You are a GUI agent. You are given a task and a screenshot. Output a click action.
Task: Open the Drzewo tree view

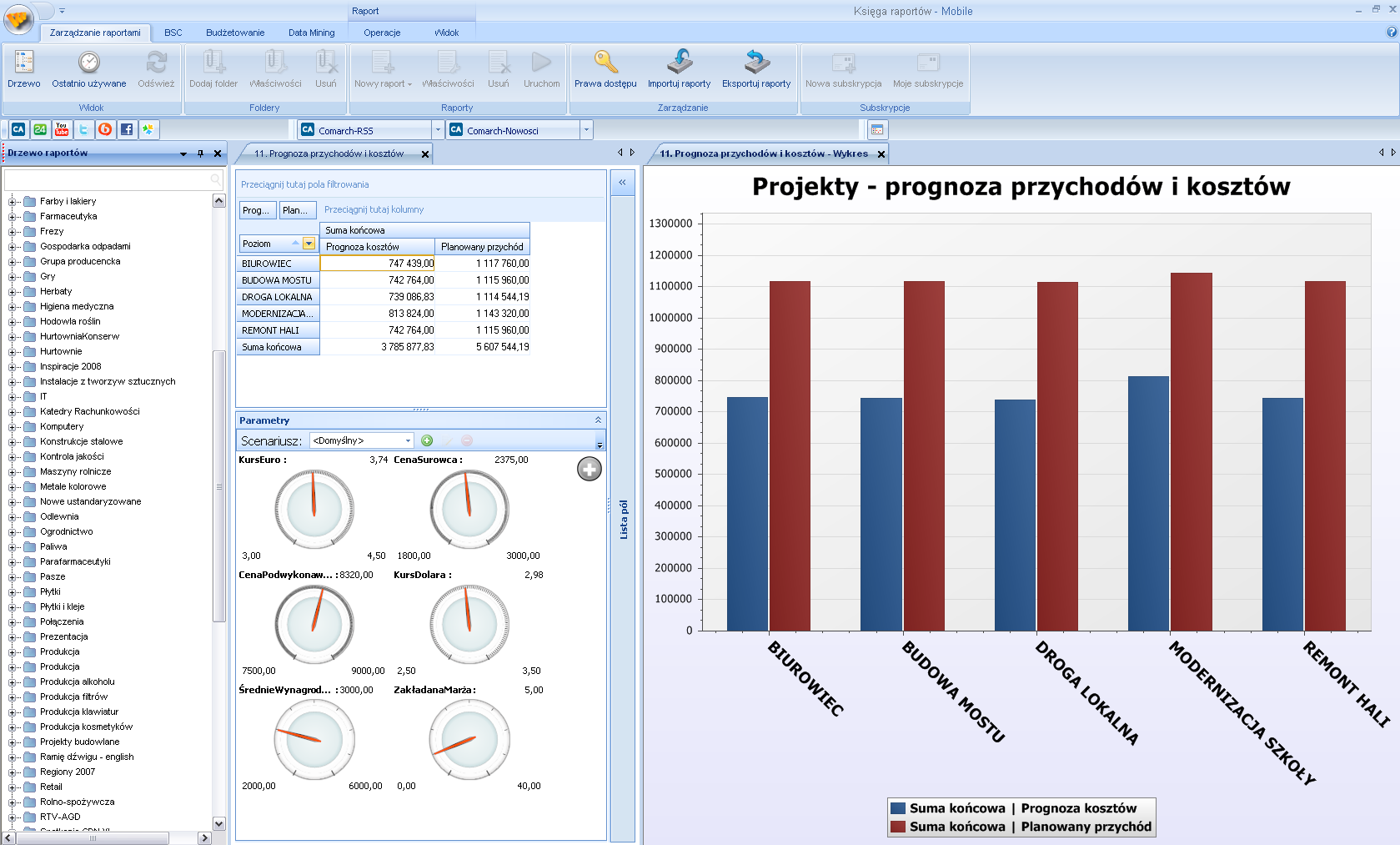(x=23, y=68)
